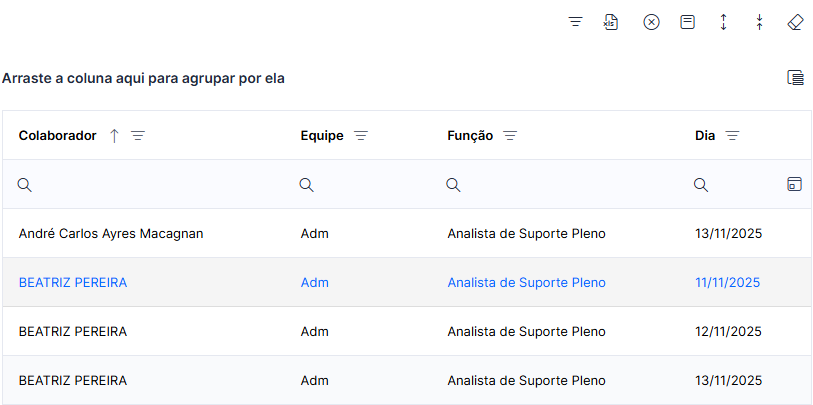Open the filter lines icon in top toolbar
Image resolution: width=813 pixels, height=405 pixels.
tap(576, 22)
